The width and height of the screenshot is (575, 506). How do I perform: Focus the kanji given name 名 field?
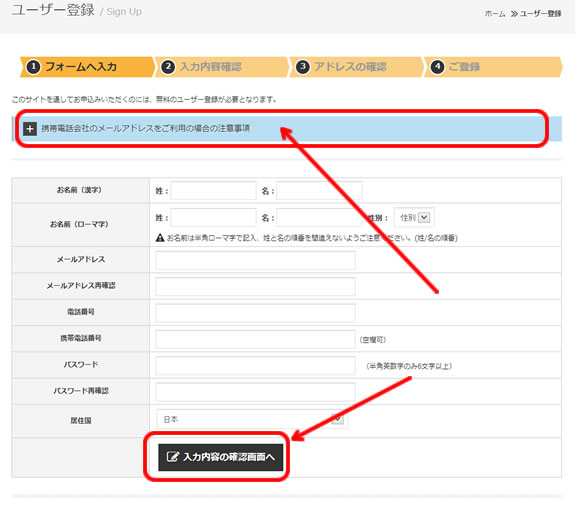[x=319, y=191]
